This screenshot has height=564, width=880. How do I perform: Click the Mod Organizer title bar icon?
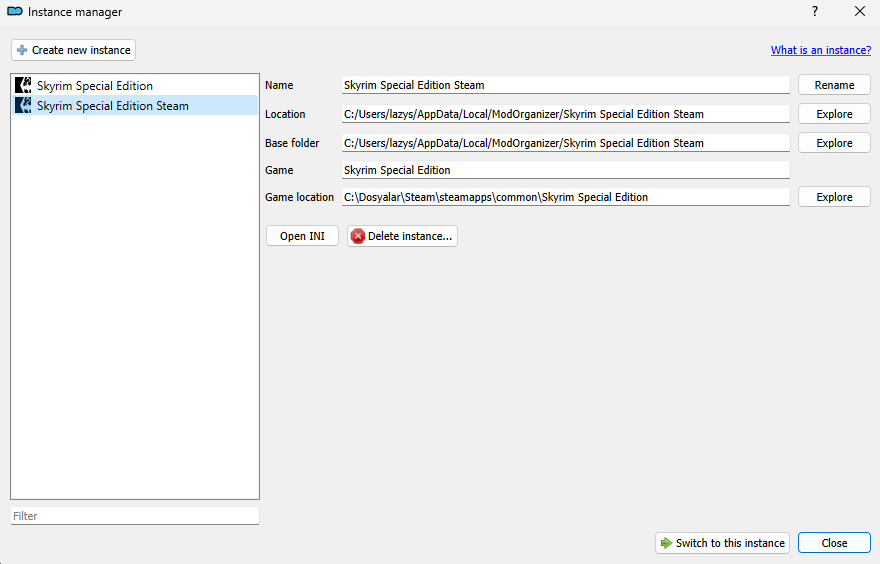pyautogui.click(x=15, y=11)
